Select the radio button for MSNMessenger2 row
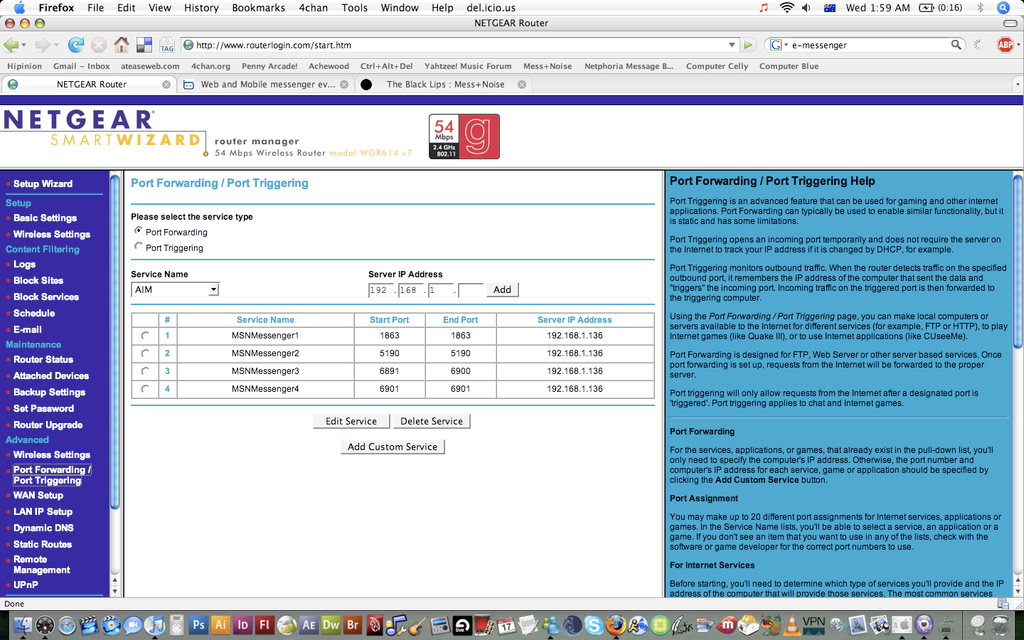Image resolution: width=1024 pixels, height=640 pixels. (145, 353)
